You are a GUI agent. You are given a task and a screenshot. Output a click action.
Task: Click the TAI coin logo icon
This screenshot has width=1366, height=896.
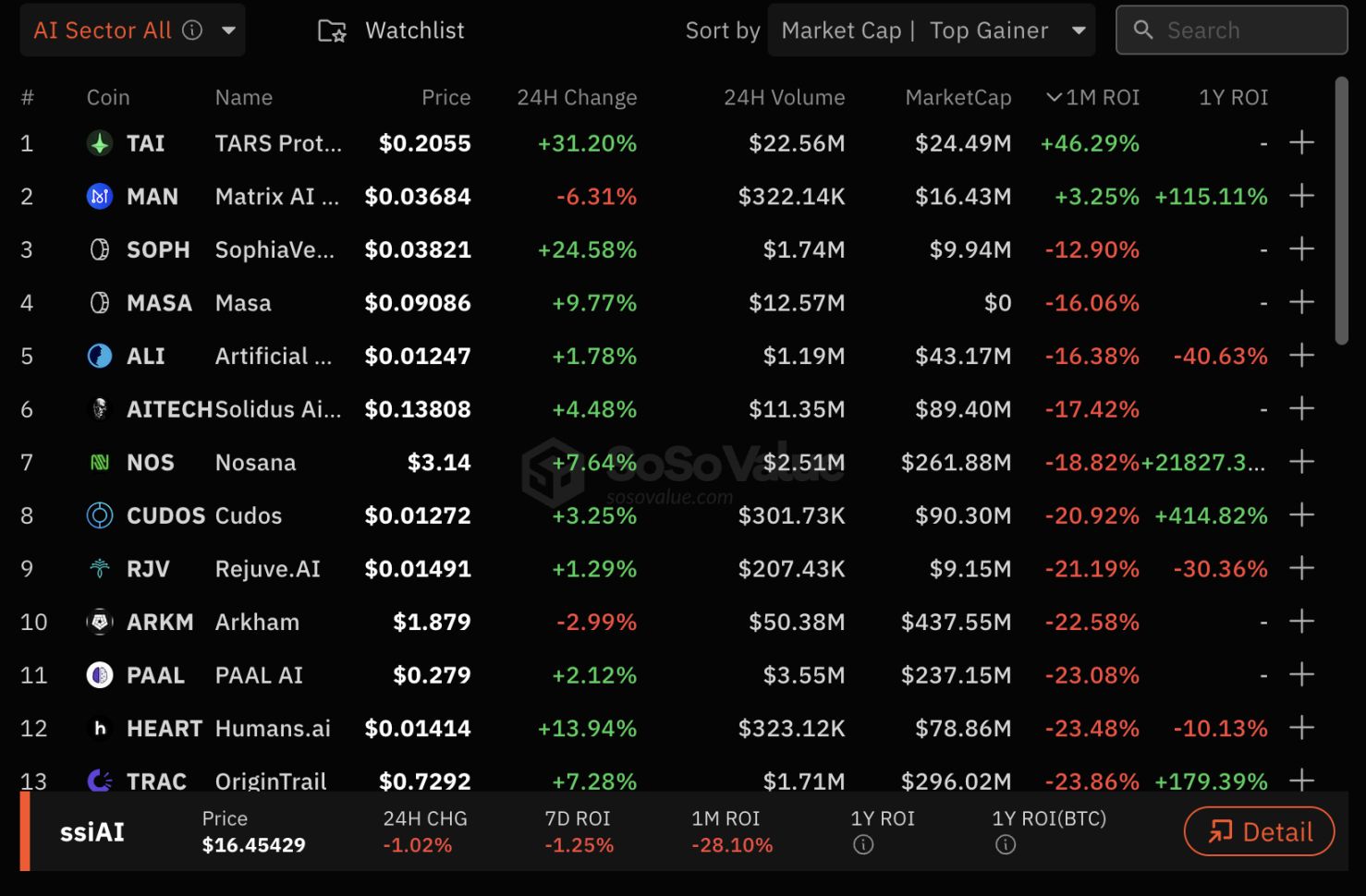(100, 143)
